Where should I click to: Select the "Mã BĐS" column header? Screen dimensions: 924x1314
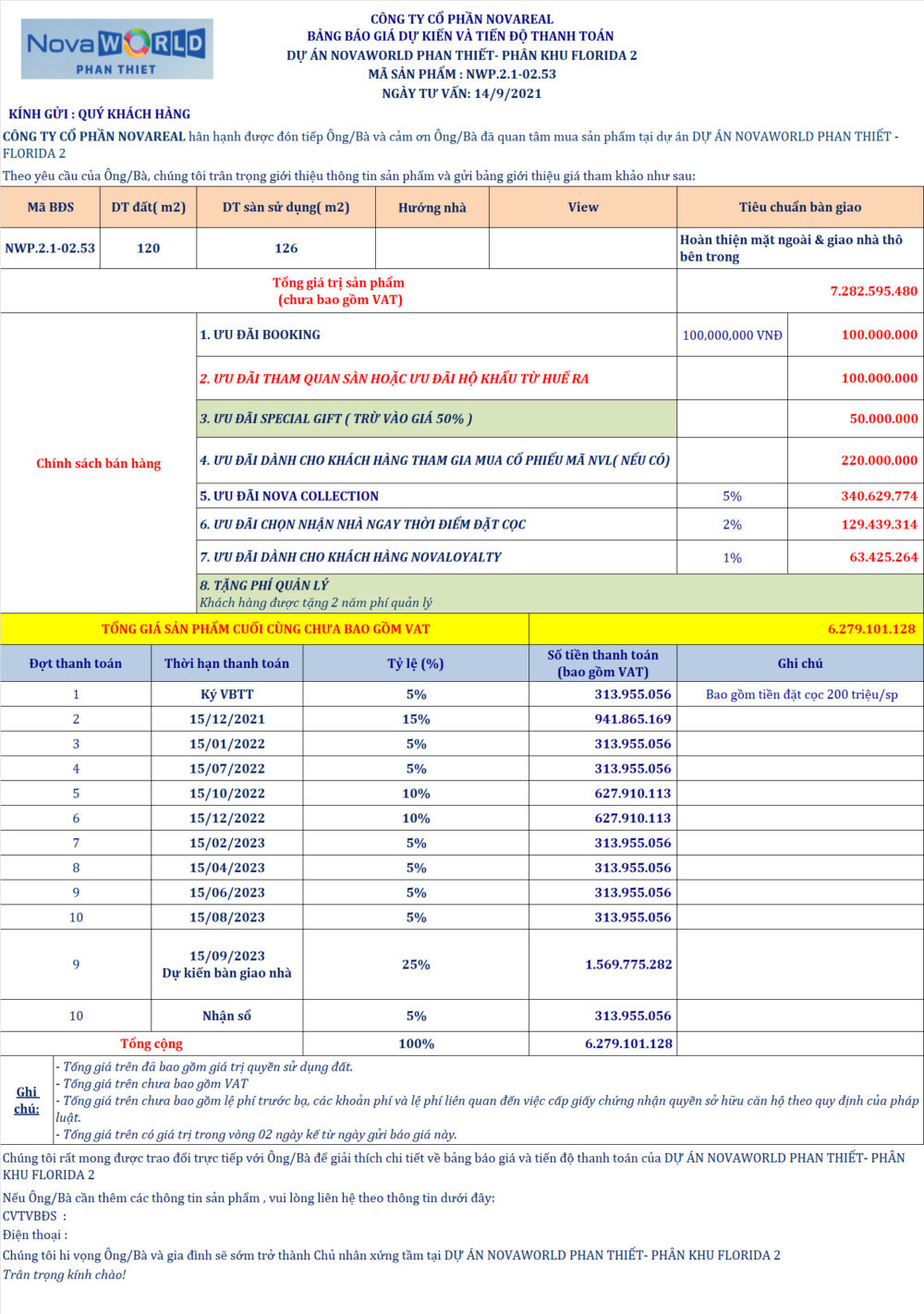[50, 208]
